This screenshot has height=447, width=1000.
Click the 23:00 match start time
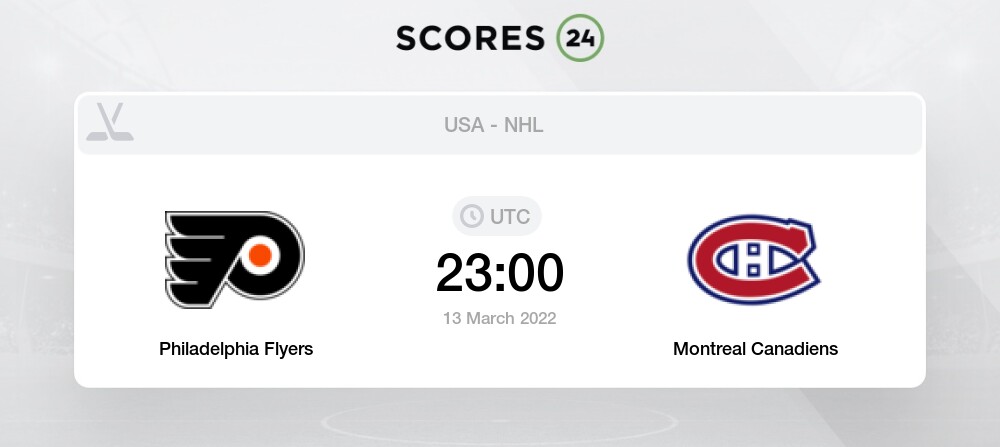[x=499, y=272]
